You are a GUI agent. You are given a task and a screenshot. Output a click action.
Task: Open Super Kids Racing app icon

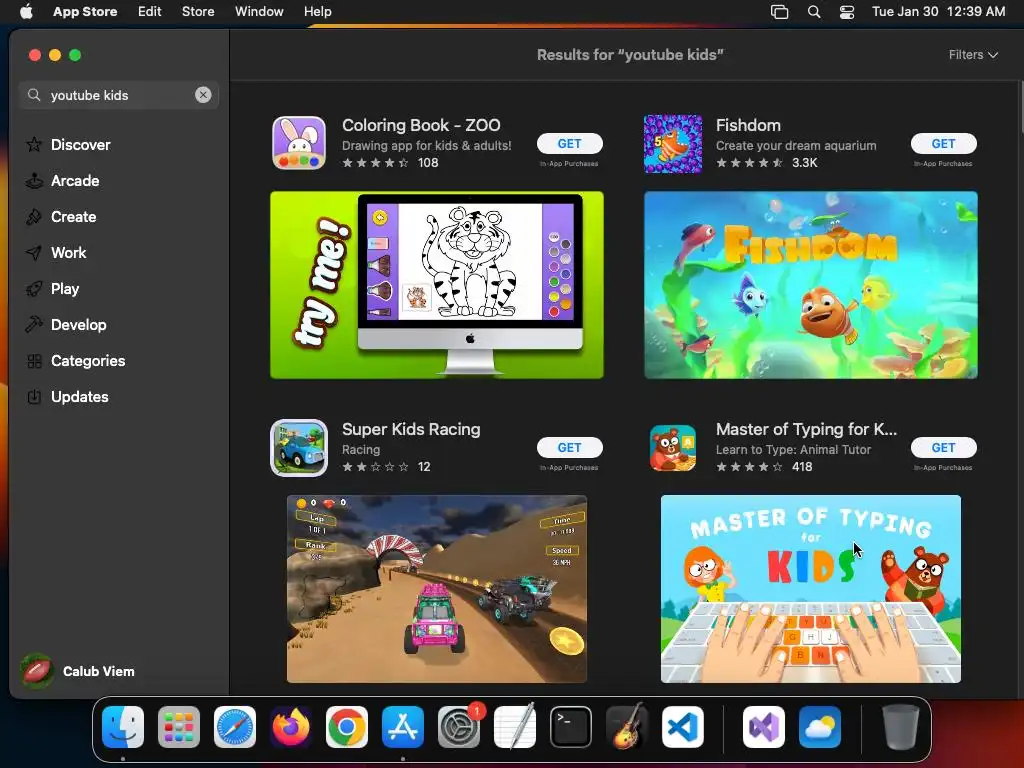pos(299,448)
